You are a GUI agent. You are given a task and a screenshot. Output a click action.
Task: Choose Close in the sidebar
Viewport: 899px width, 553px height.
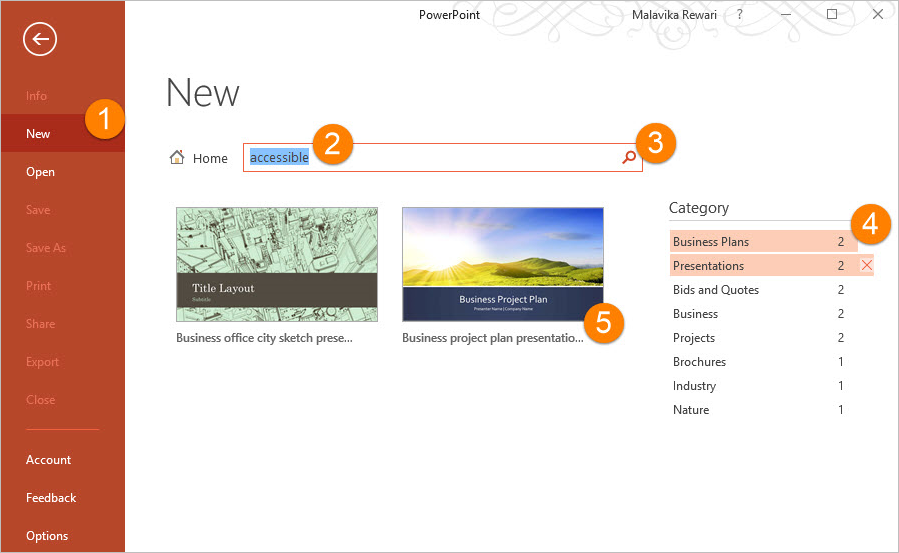(x=40, y=399)
